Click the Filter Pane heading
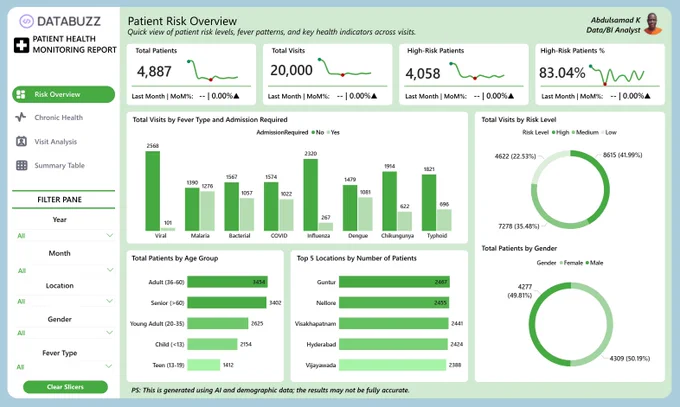 59,200
